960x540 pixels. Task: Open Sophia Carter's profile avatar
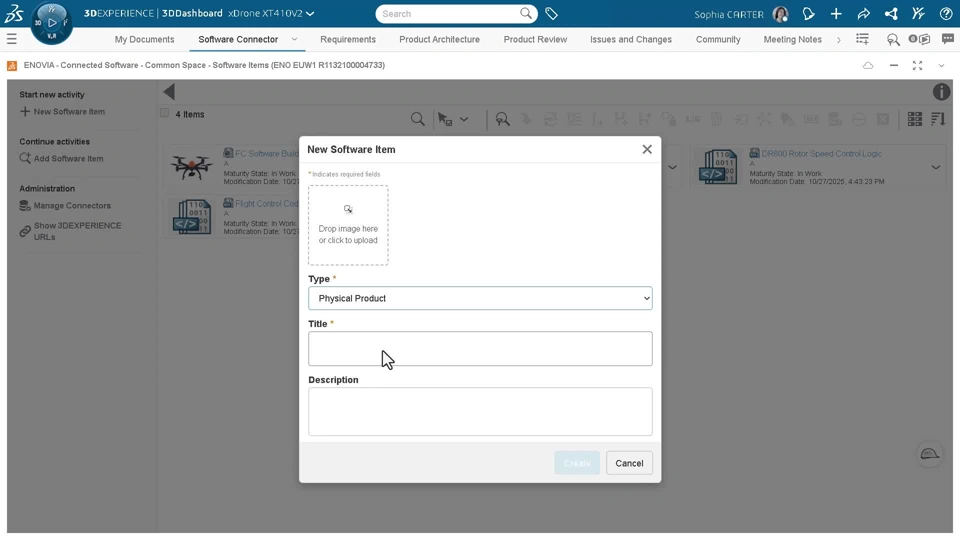(x=780, y=14)
